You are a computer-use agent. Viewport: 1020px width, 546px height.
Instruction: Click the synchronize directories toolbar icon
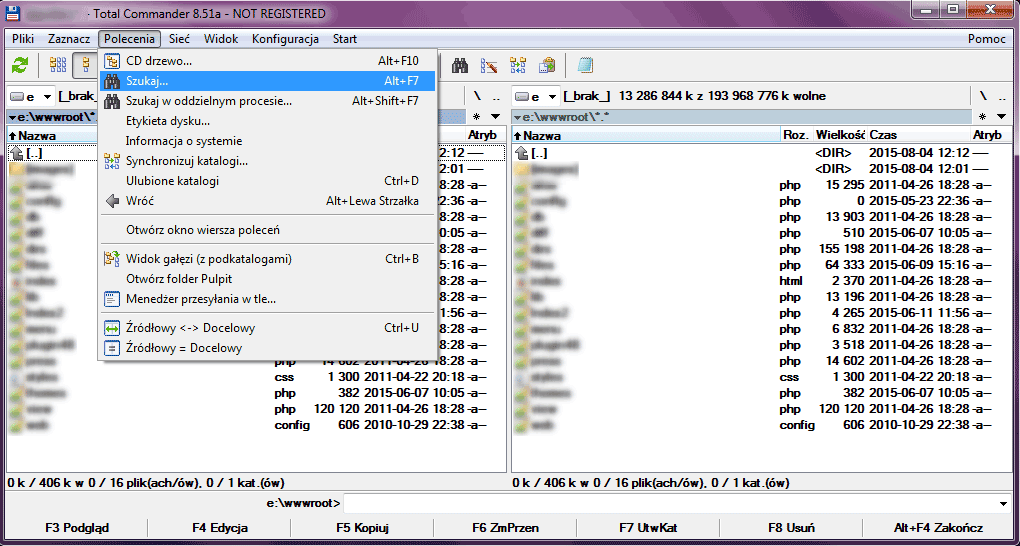coord(518,66)
